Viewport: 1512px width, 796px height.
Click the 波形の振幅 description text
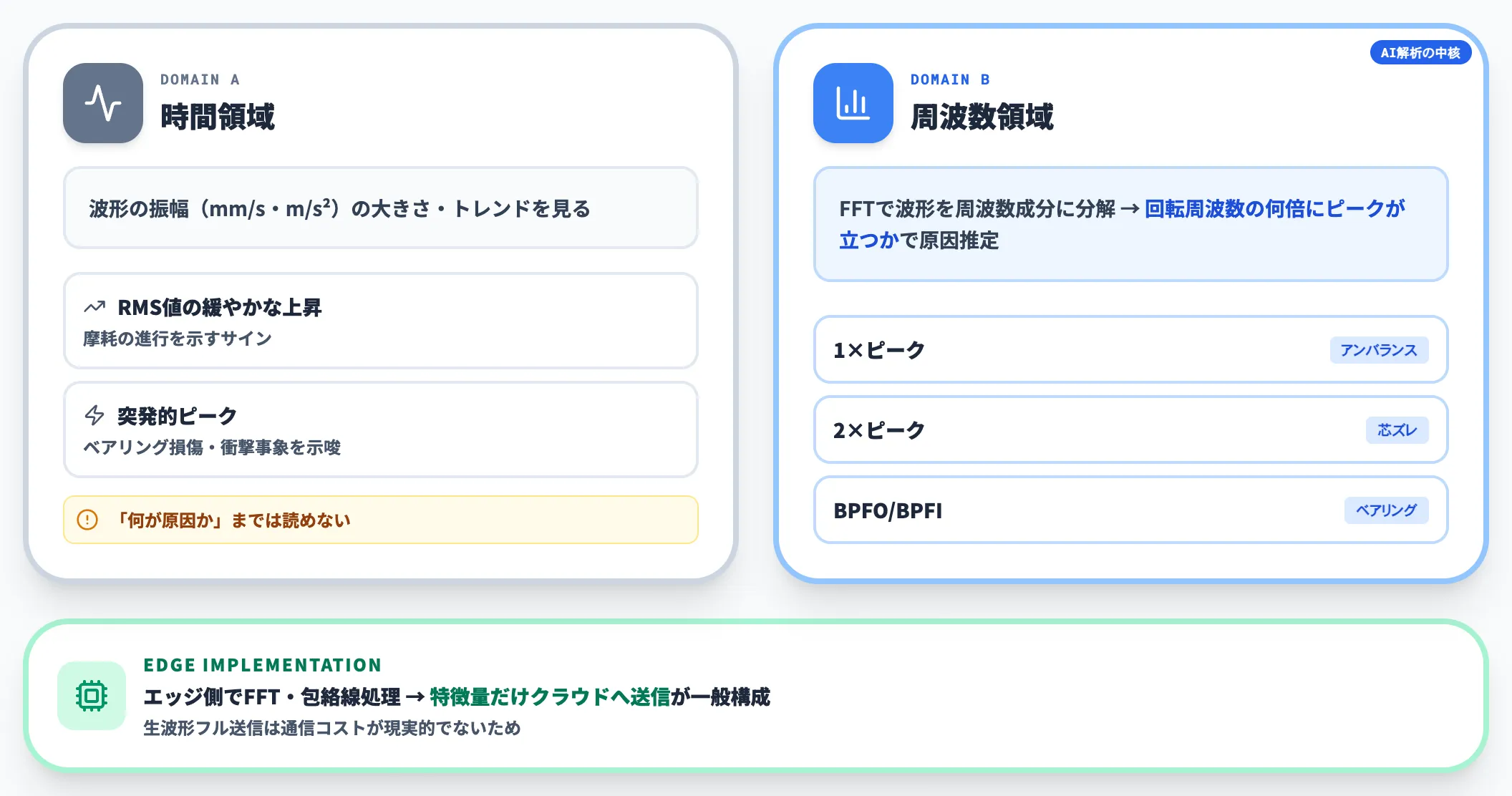click(x=339, y=208)
